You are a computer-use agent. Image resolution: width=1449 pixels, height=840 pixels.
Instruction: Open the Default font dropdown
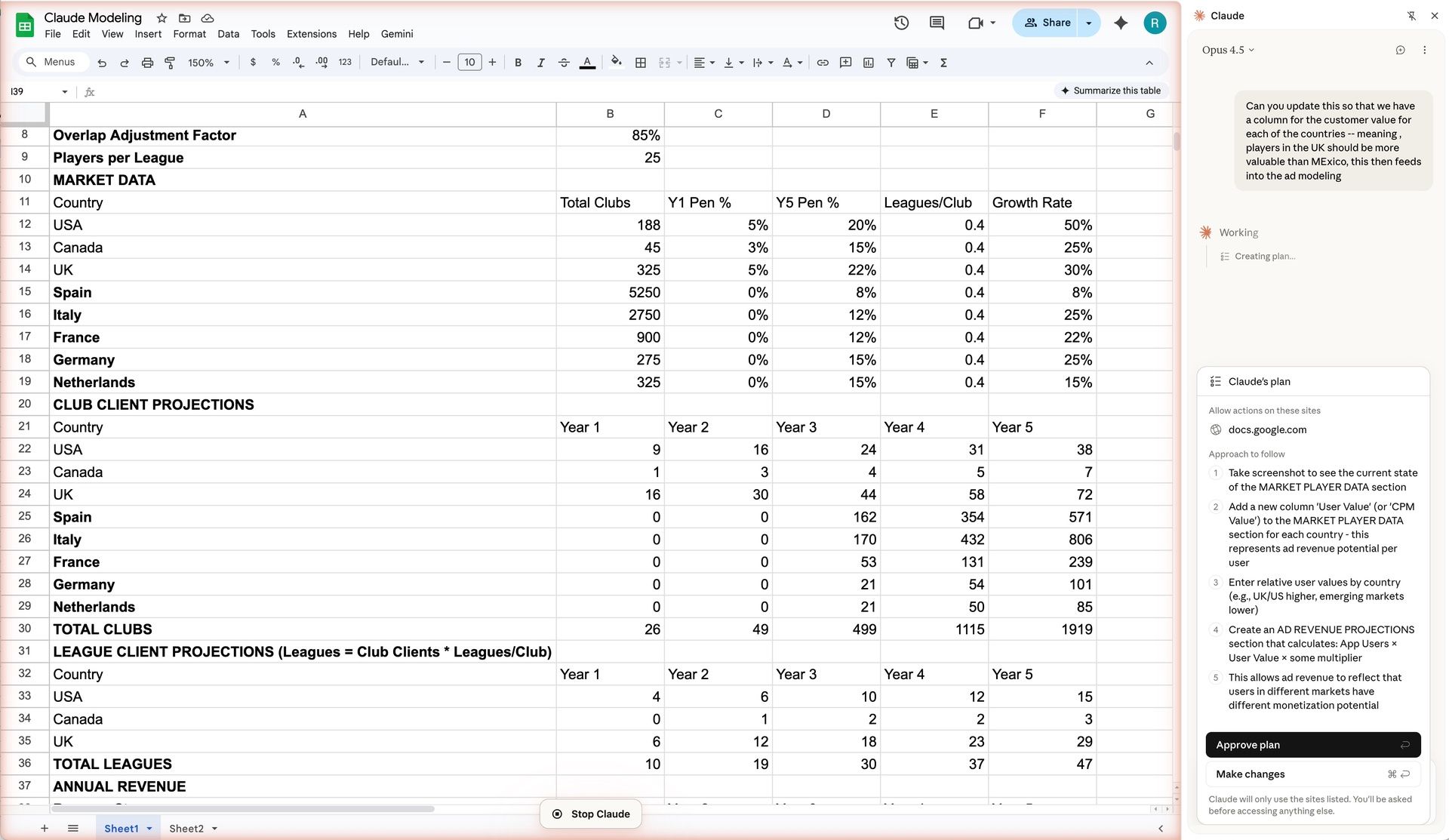pos(397,63)
